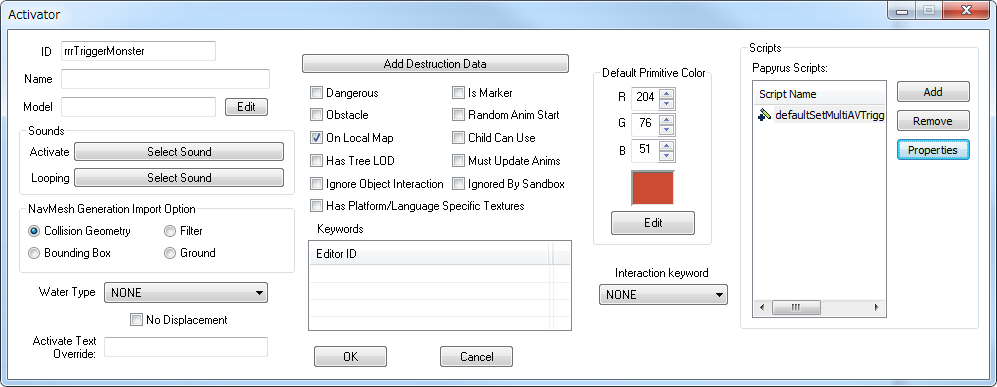
Task: Click the red primitive color swatch
Action: (x=652, y=187)
